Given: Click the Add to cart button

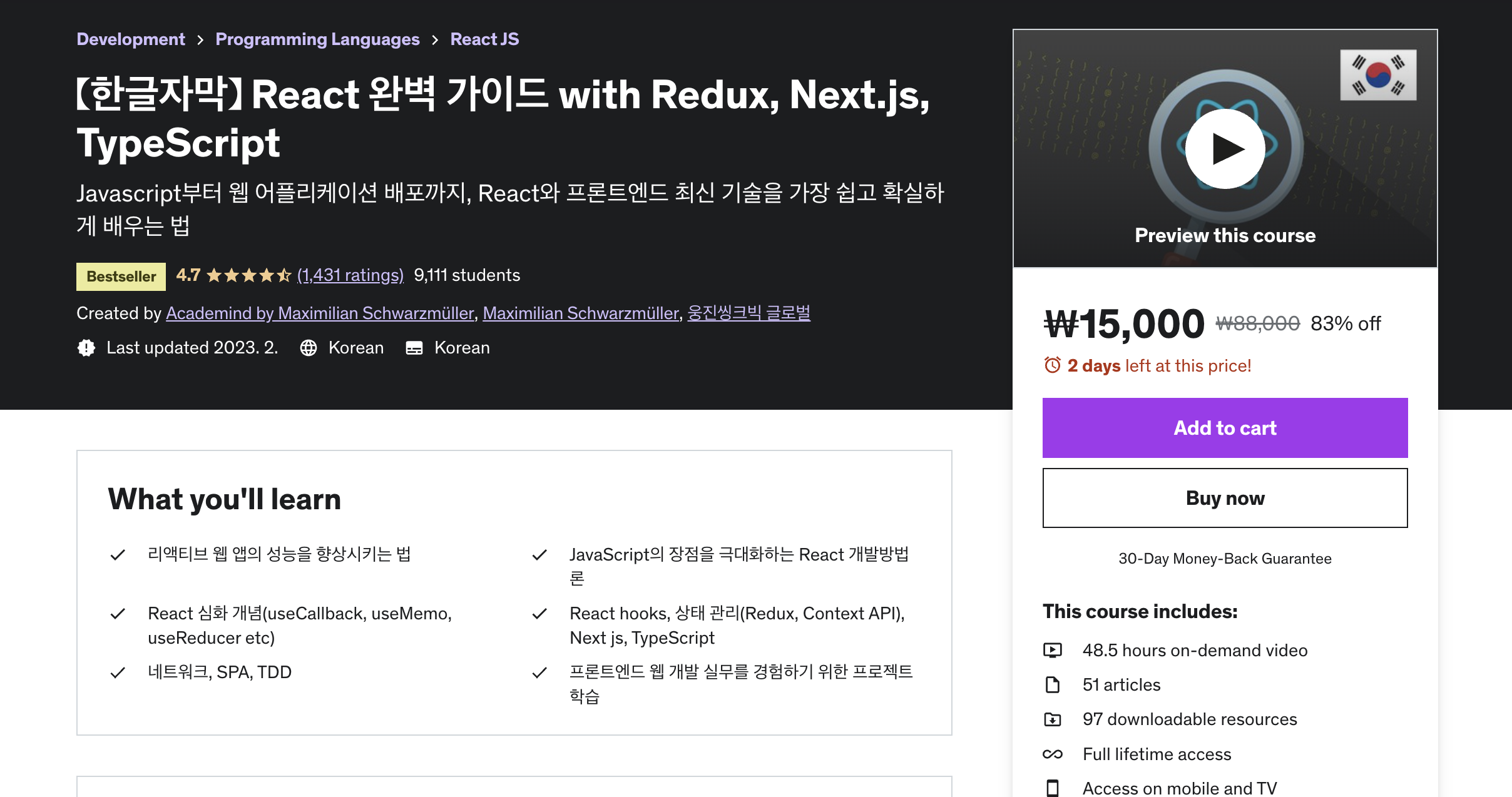Looking at the screenshot, I should tap(1225, 428).
